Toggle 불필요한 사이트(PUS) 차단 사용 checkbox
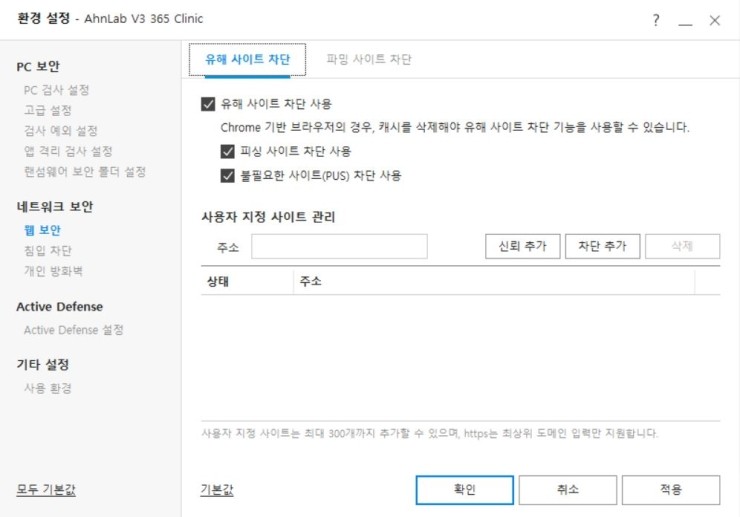The height and width of the screenshot is (517, 740). [x=227, y=176]
